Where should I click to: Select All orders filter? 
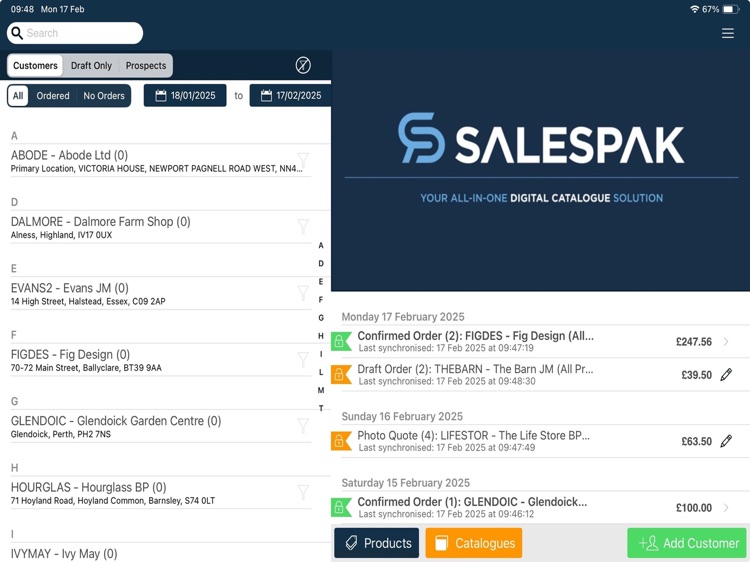click(18, 96)
